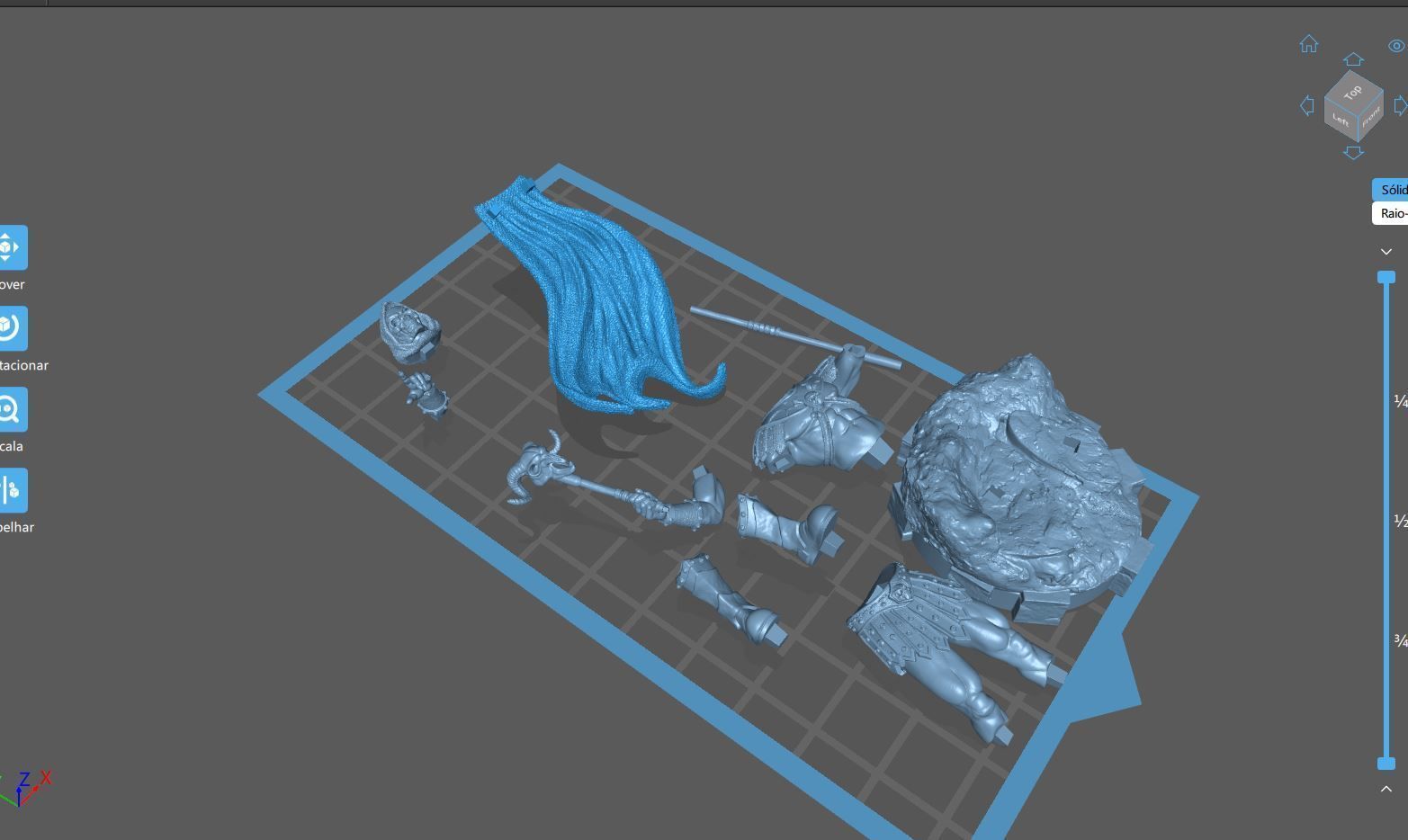
Task: Select the highlighted cape model
Action: (603, 306)
